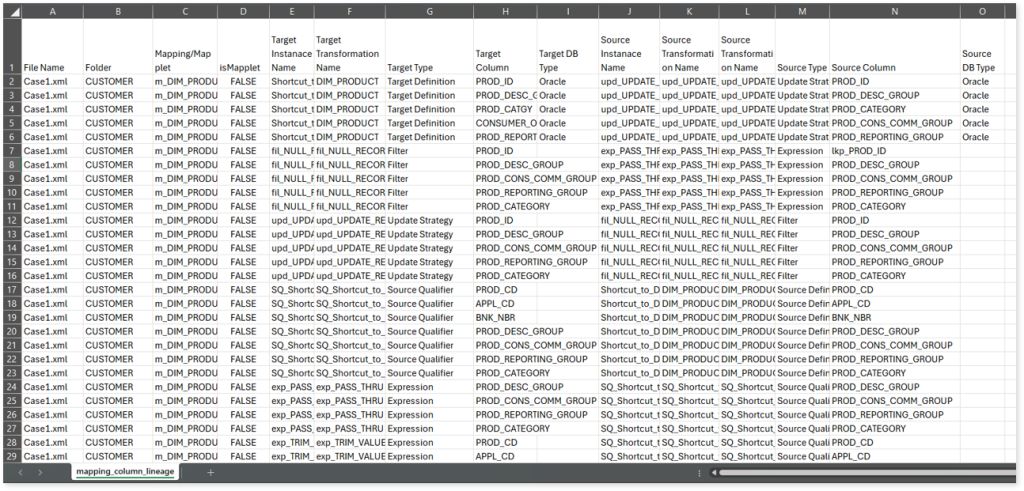This screenshot has height=491, width=1024.
Task: Click the "Target Type" header cell
Action: point(429,46)
